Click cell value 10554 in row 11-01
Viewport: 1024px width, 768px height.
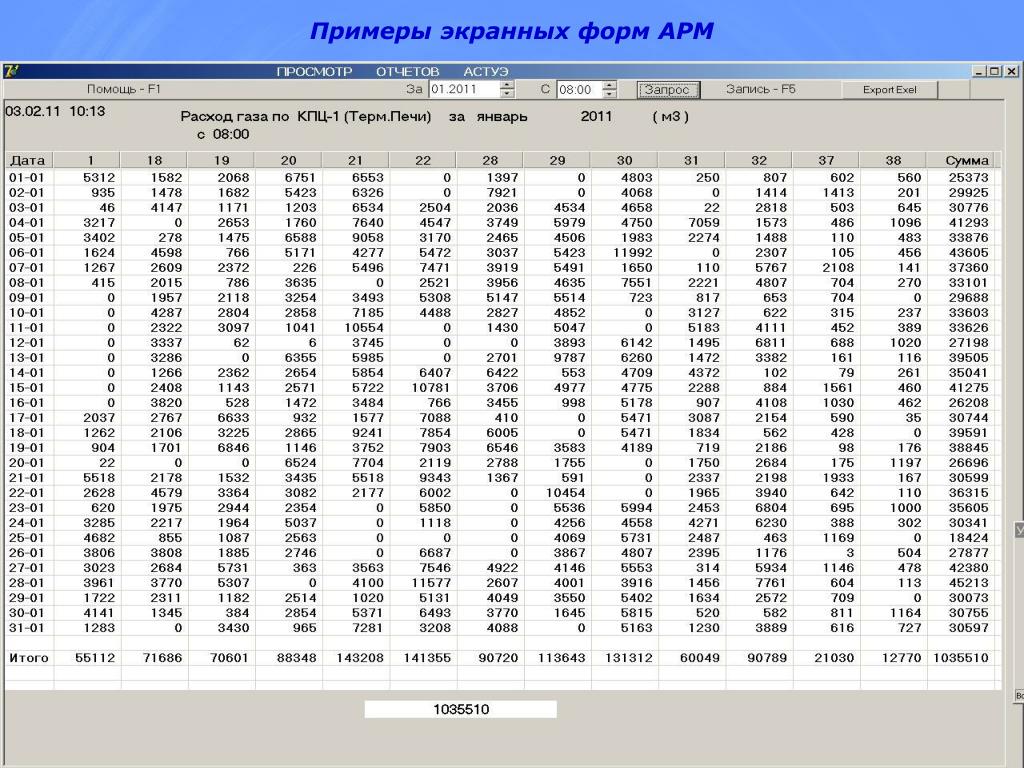[364, 328]
